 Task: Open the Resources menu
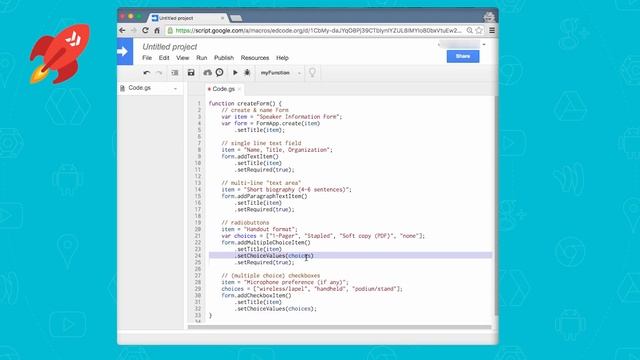click(255, 58)
